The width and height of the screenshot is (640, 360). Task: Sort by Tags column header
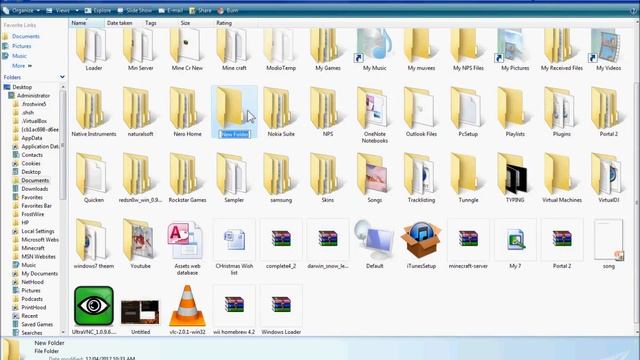tap(160, 23)
